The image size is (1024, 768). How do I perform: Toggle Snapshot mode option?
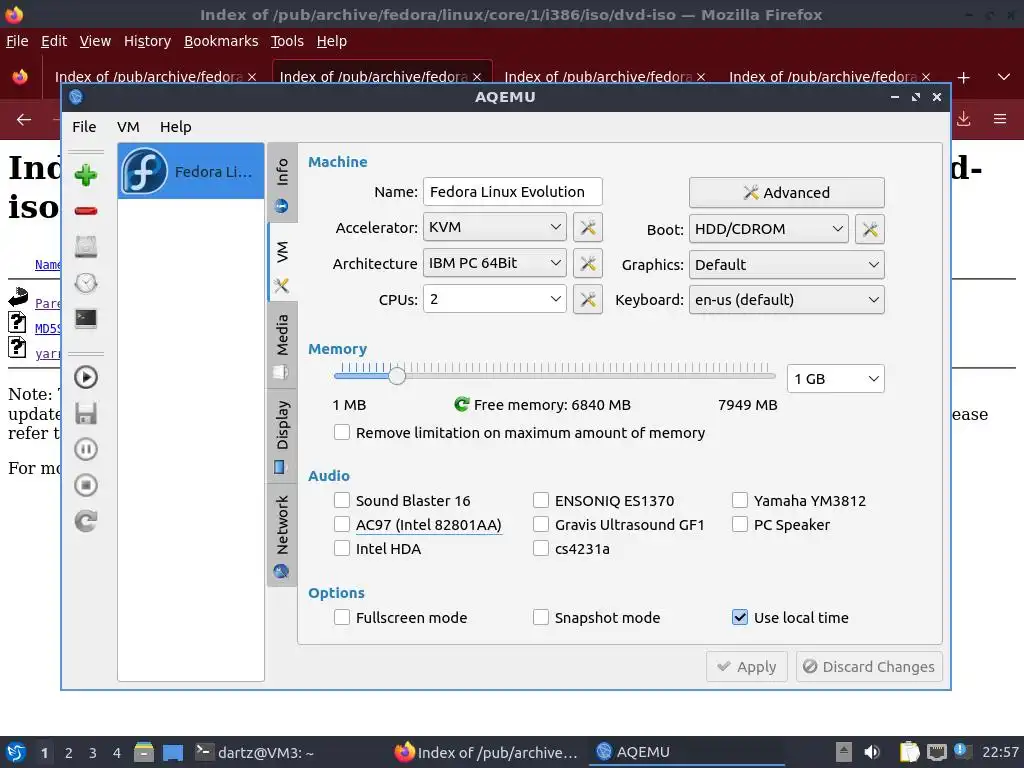tap(541, 617)
